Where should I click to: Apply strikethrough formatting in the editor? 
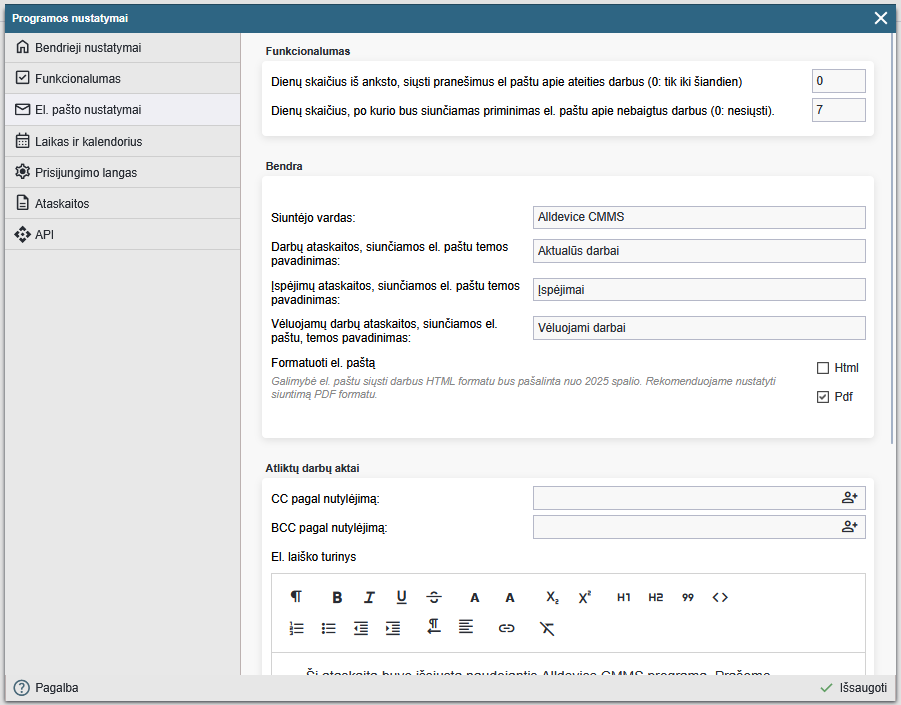coord(434,598)
